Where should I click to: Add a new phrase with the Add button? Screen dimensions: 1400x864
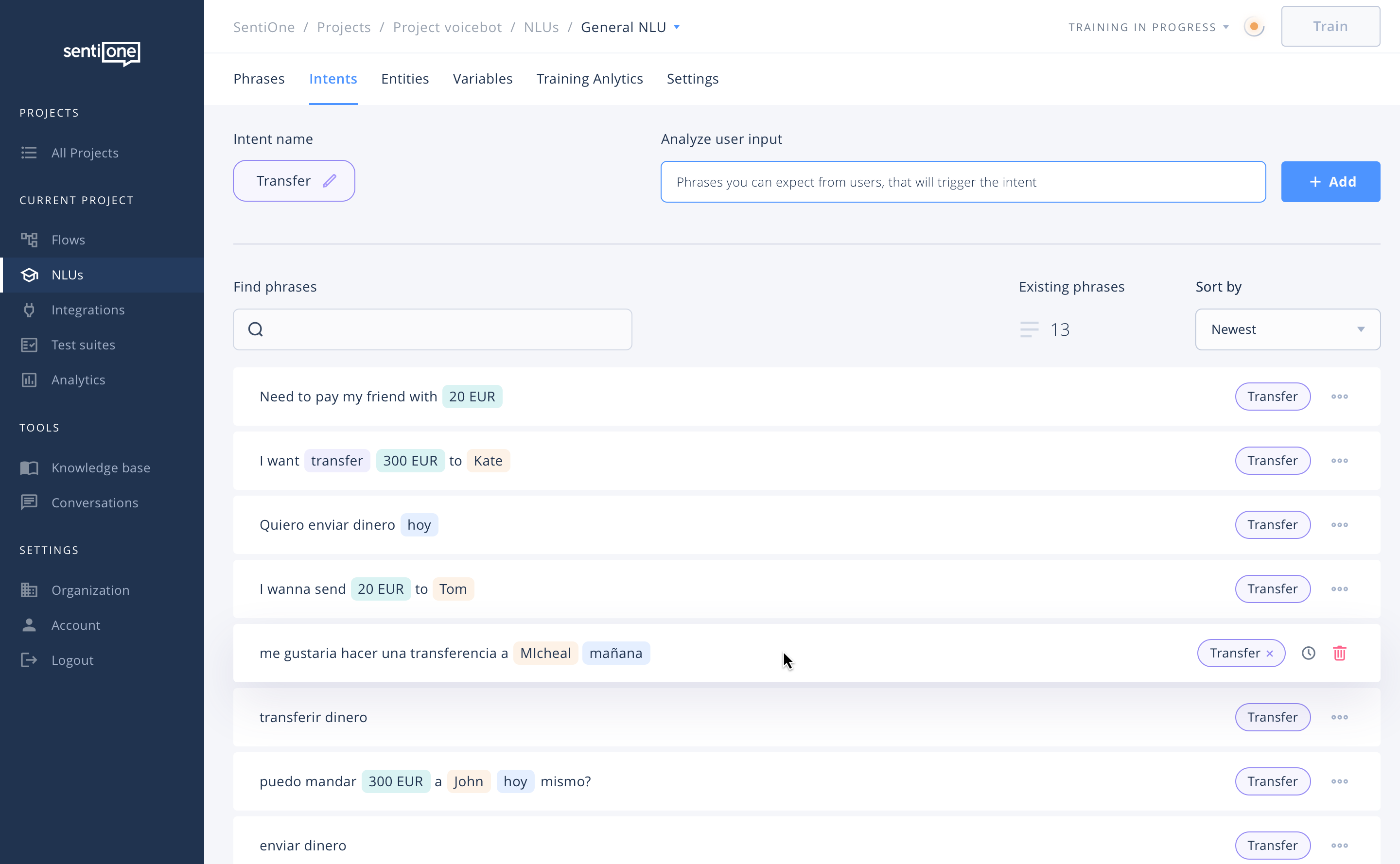click(1330, 181)
